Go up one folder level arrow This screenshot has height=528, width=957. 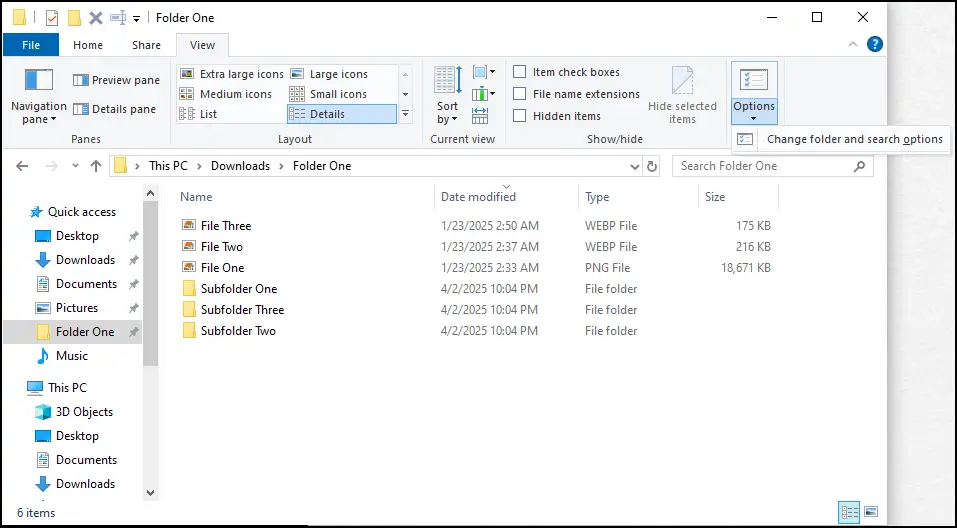click(96, 166)
